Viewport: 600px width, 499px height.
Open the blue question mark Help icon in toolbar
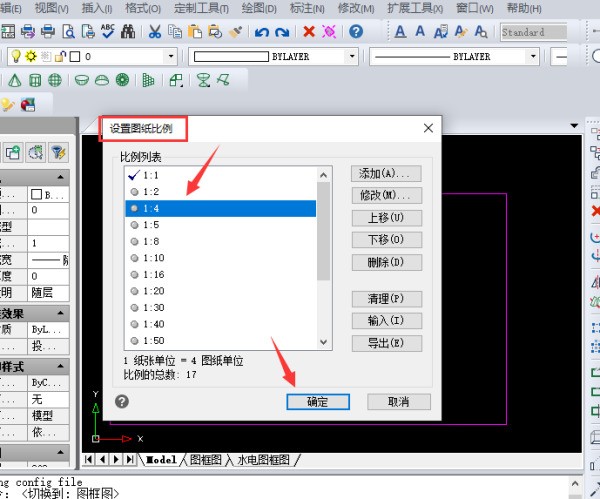coord(356,32)
